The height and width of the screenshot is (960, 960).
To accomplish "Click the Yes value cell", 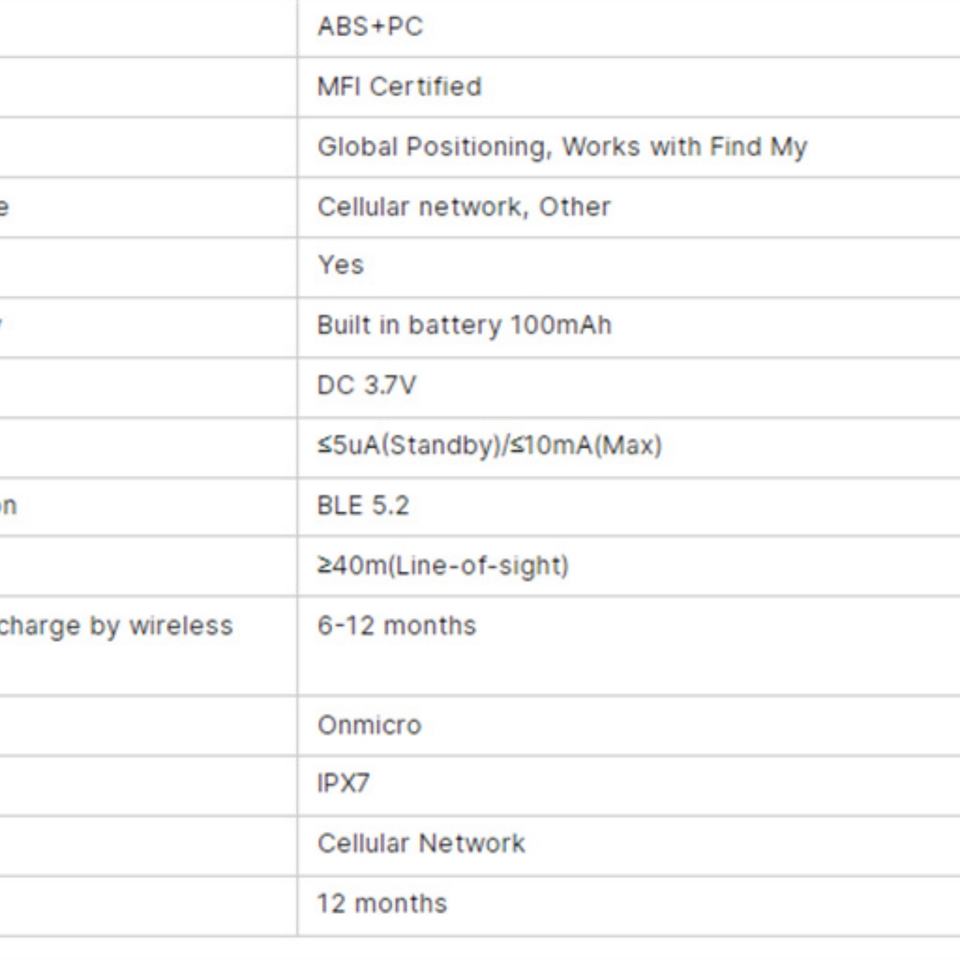I will 340,265.
